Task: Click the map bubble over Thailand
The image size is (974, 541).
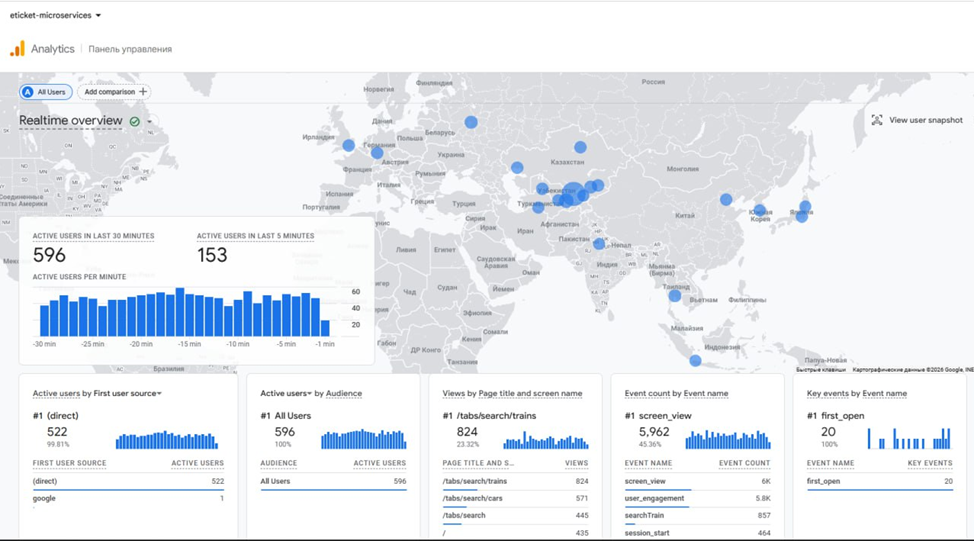Action: click(675, 296)
